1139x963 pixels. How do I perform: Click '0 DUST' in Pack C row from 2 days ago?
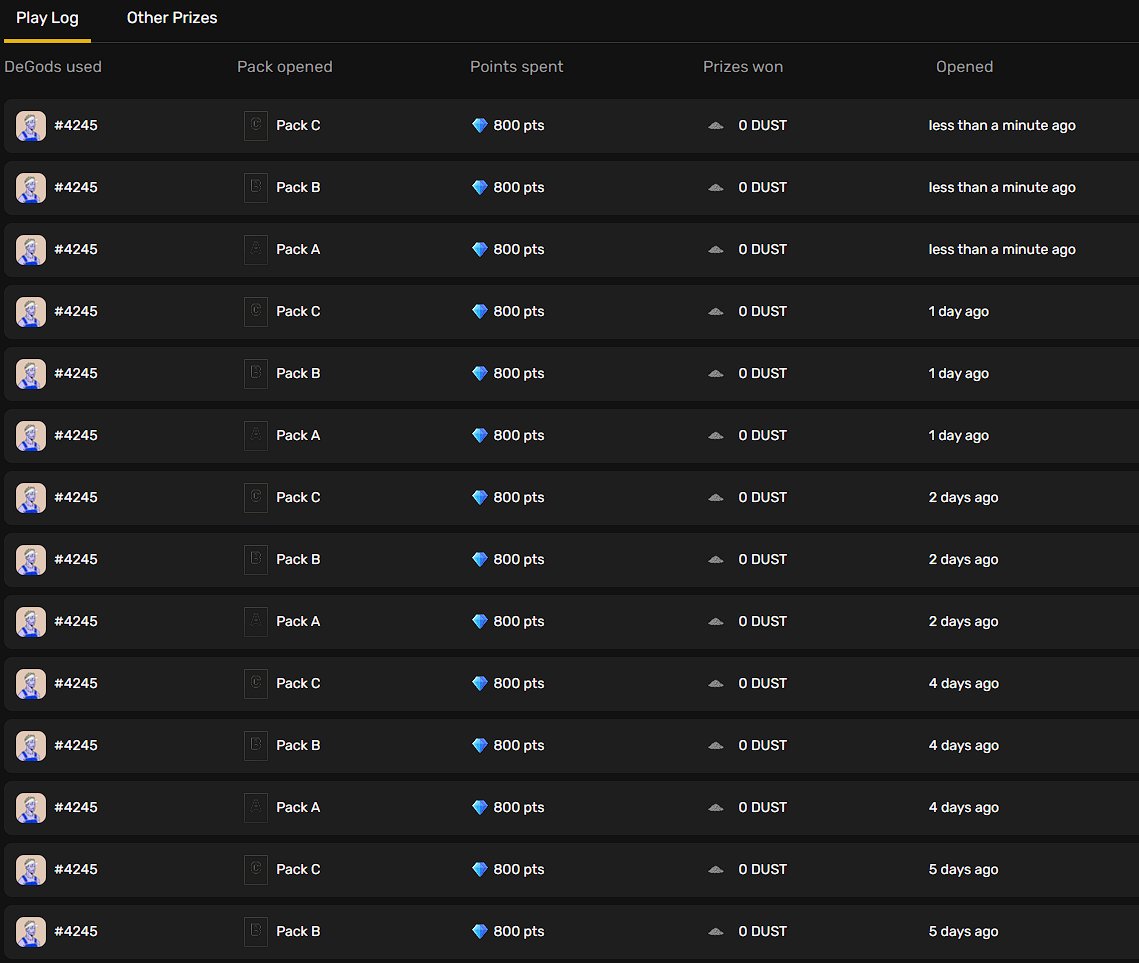(763, 497)
